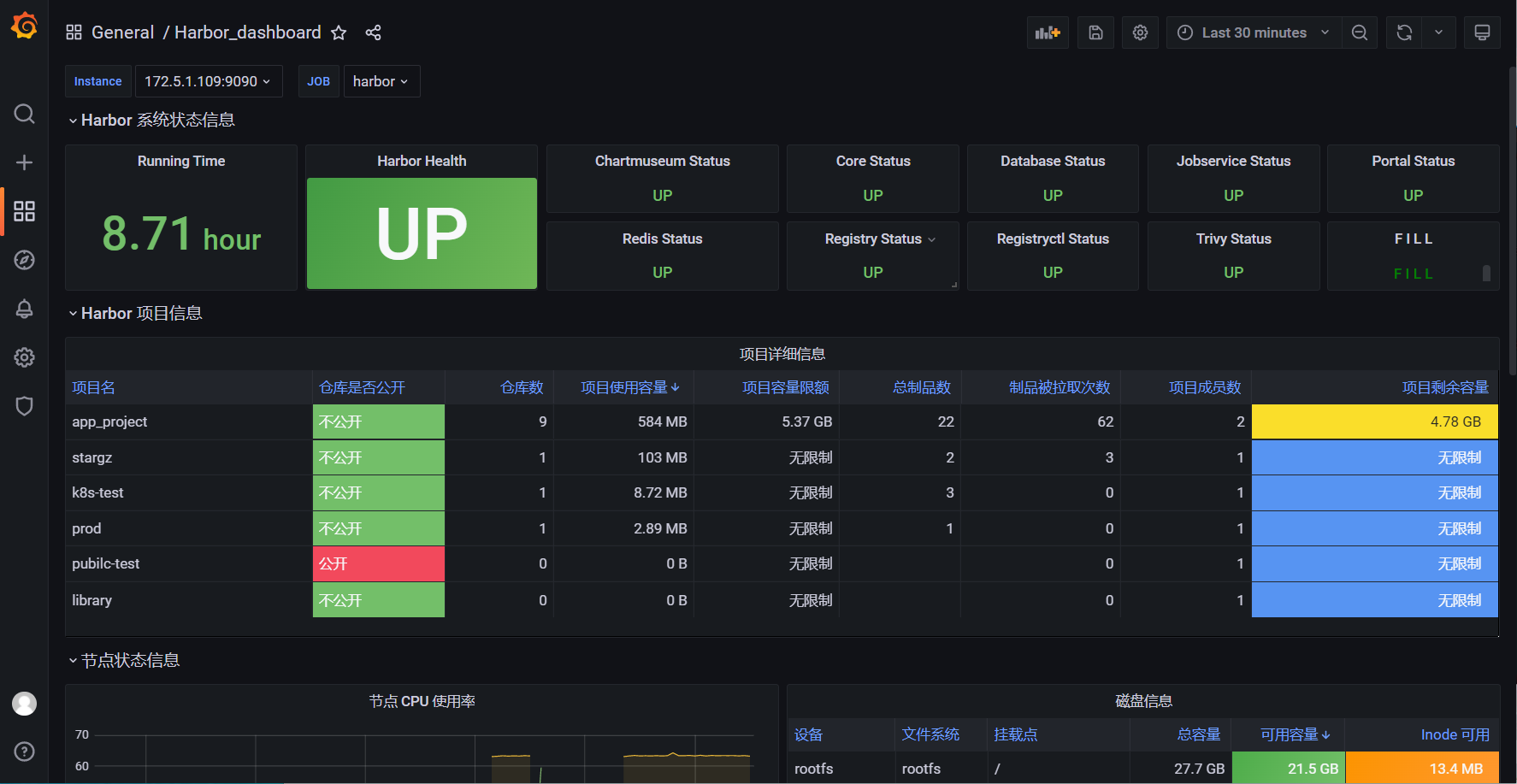Open the JOB harbor dropdown

pos(381,81)
